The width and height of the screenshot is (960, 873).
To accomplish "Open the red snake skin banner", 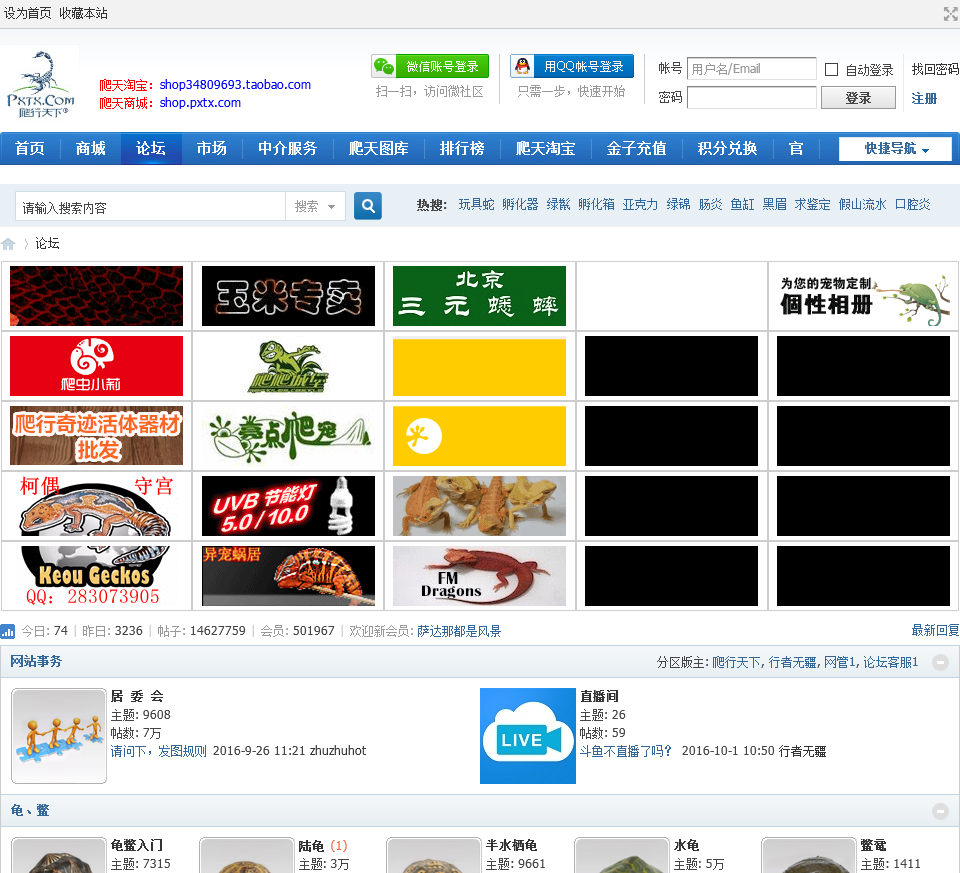I will 96,296.
